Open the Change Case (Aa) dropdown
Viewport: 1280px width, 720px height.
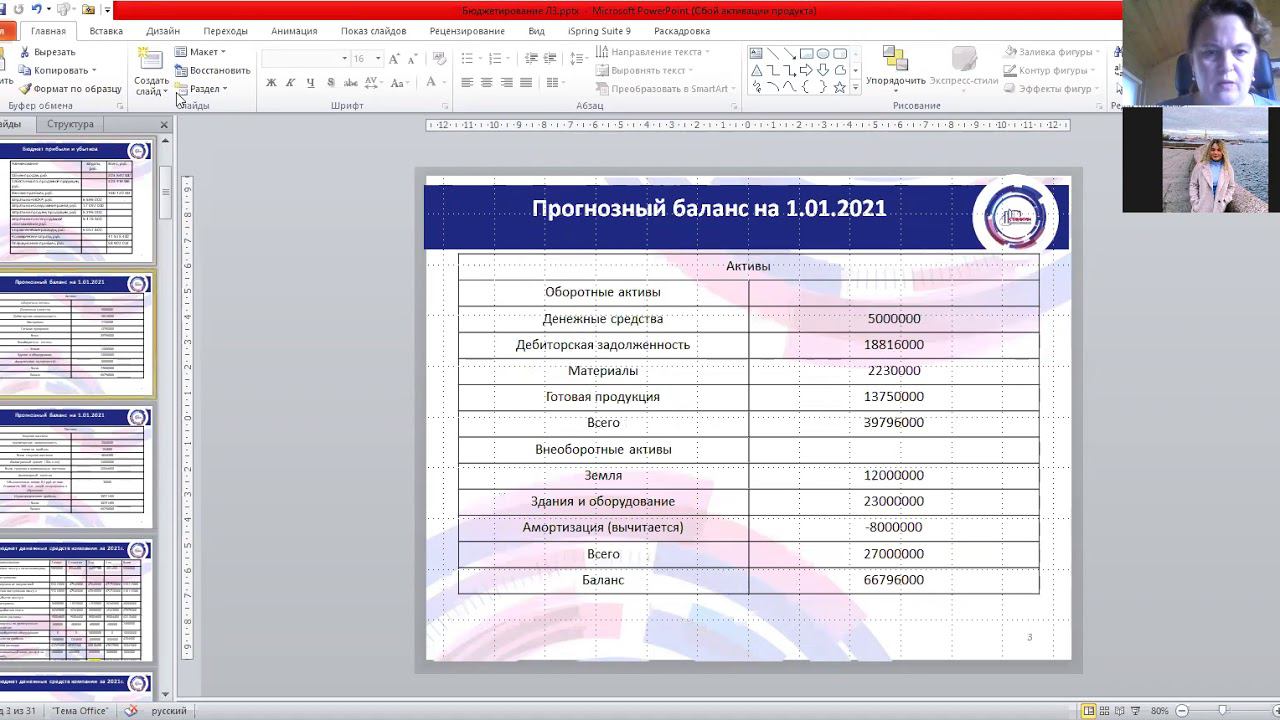[x=400, y=83]
